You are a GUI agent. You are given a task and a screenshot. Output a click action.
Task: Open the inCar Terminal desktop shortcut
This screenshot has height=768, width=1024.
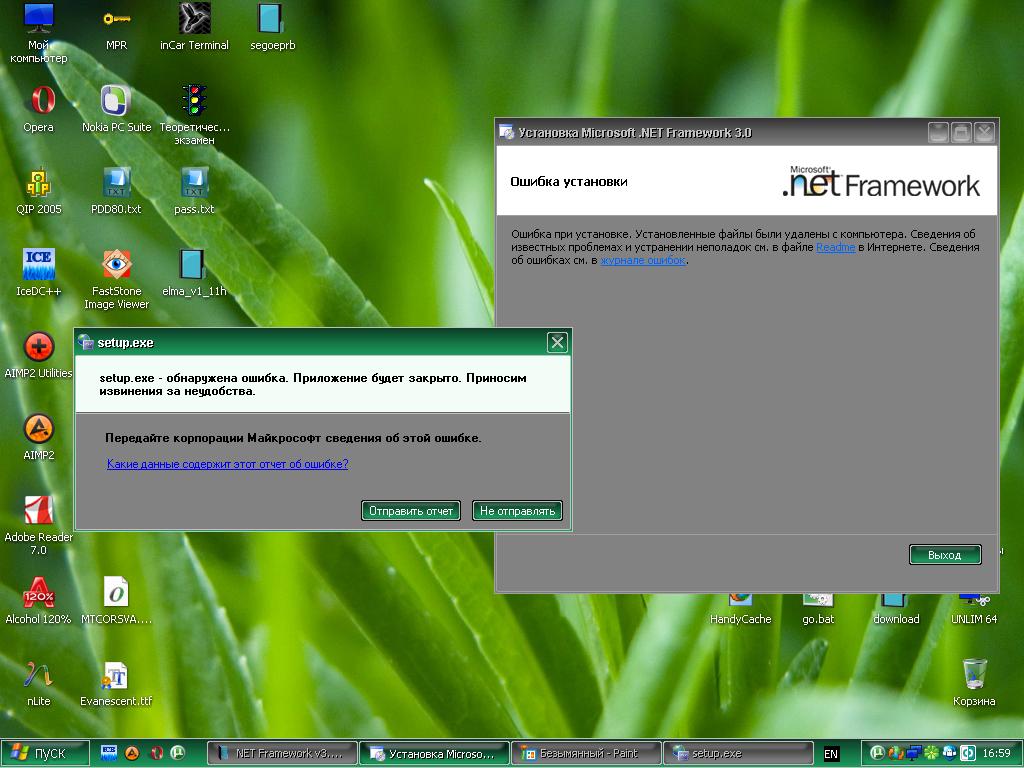(194, 20)
